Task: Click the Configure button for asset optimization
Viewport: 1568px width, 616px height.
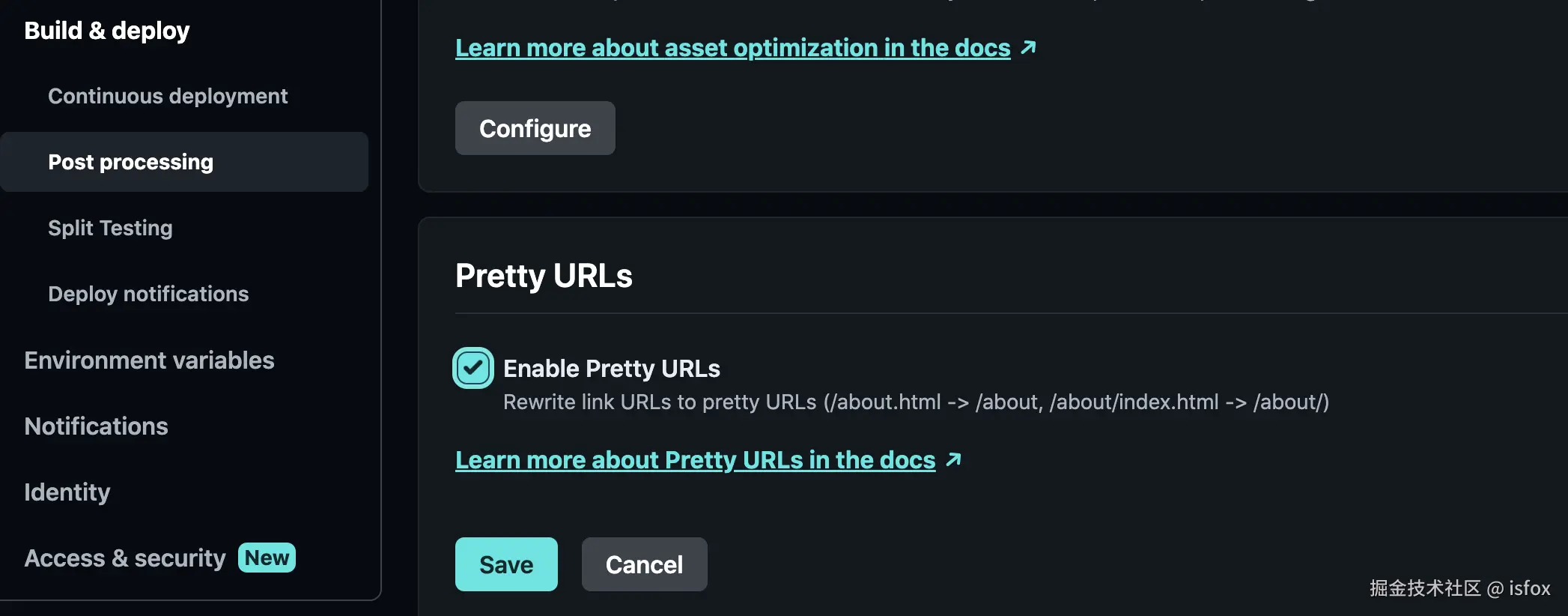Action: pos(534,128)
